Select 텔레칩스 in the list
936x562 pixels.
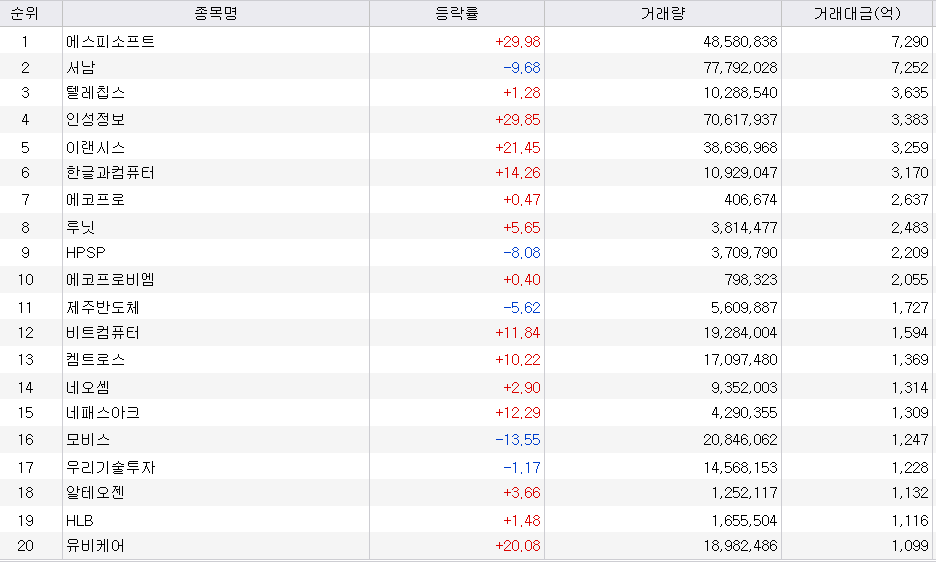point(96,93)
